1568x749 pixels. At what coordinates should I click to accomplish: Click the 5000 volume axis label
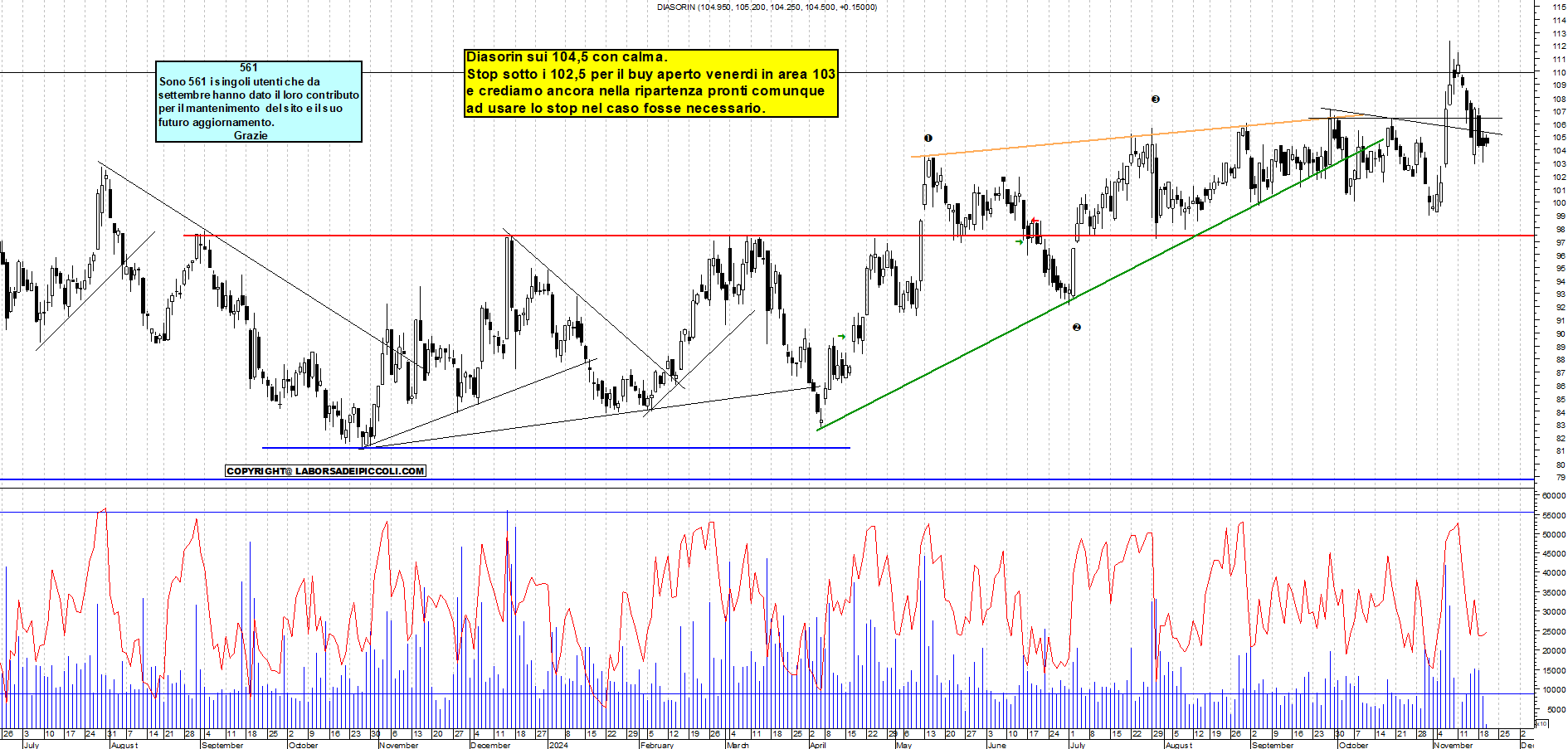pos(1556,709)
